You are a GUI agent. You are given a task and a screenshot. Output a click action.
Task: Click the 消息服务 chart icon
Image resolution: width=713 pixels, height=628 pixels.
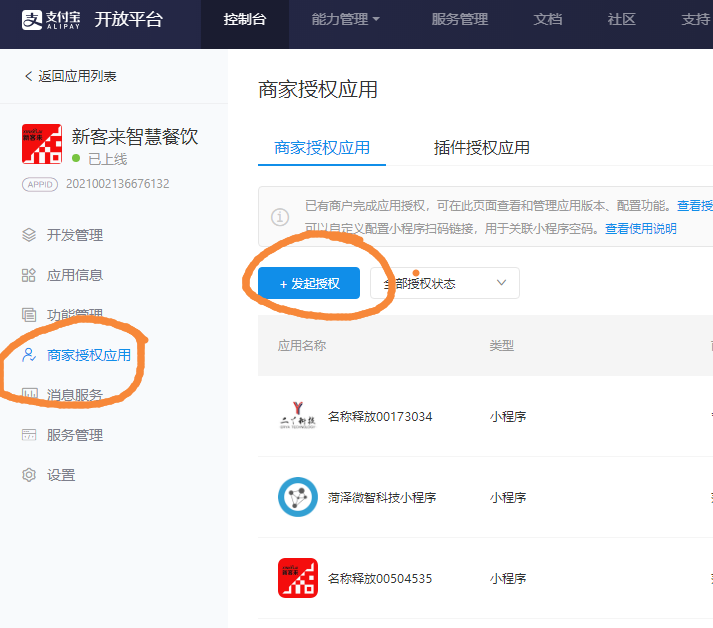point(30,394)
